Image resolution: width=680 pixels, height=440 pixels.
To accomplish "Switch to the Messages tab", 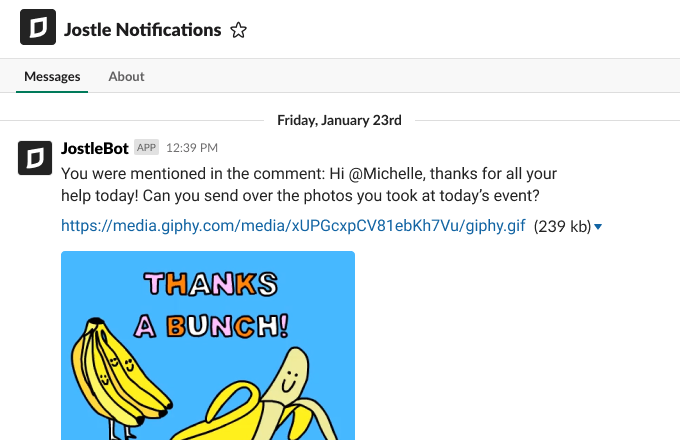I will click(52, 76).
